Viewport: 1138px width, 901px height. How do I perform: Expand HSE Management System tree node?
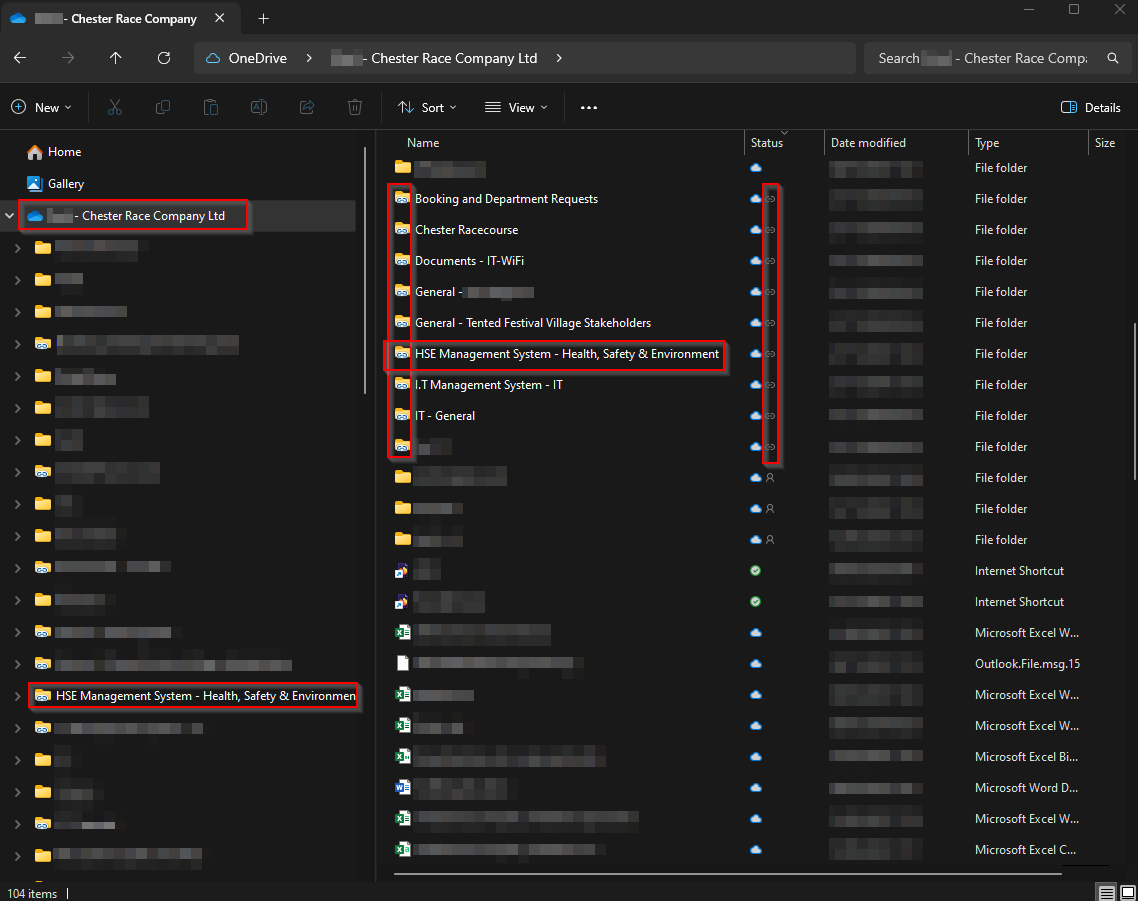[17, 696]
